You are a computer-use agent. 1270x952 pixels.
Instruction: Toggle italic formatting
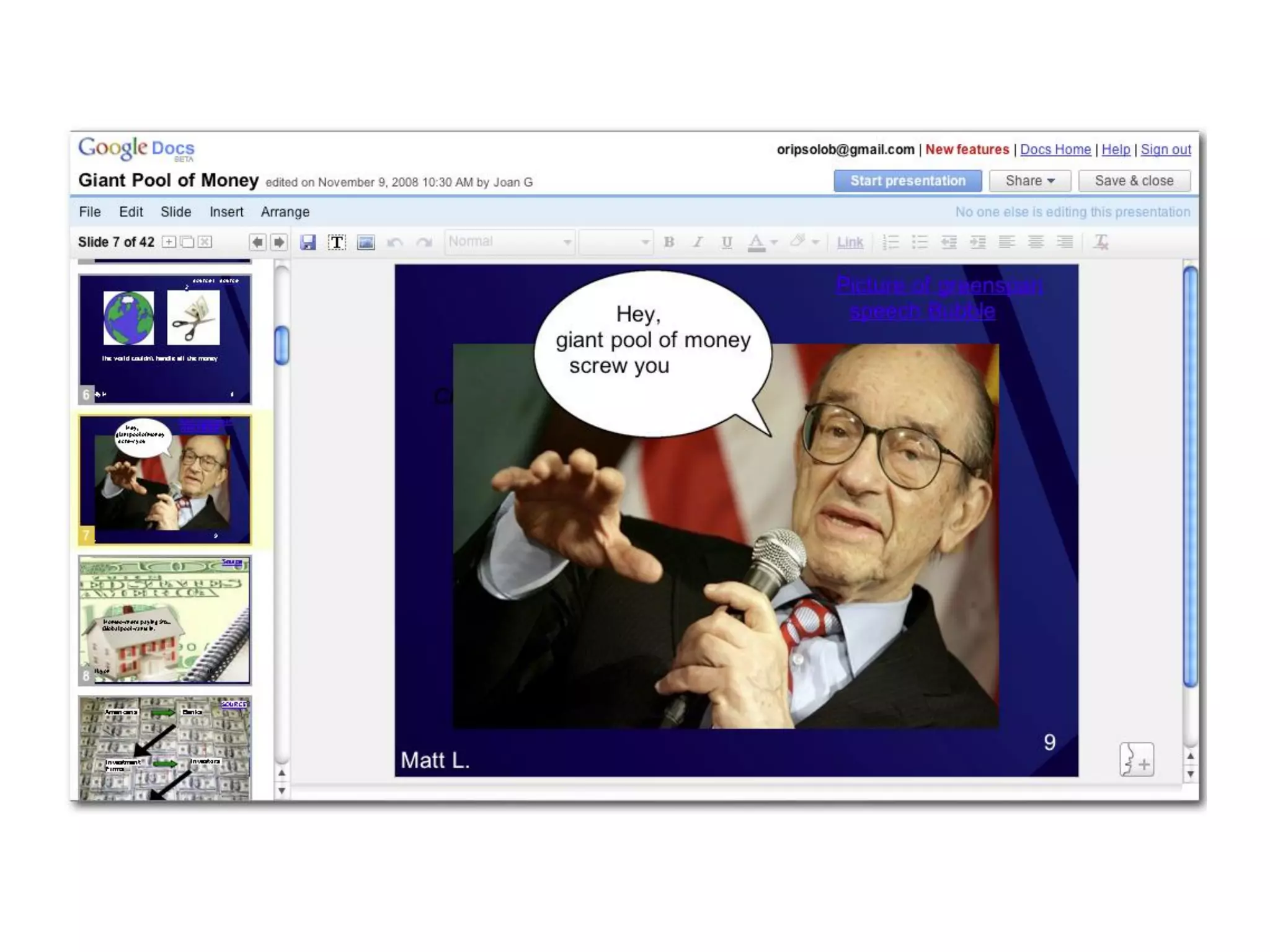(698, 242)
